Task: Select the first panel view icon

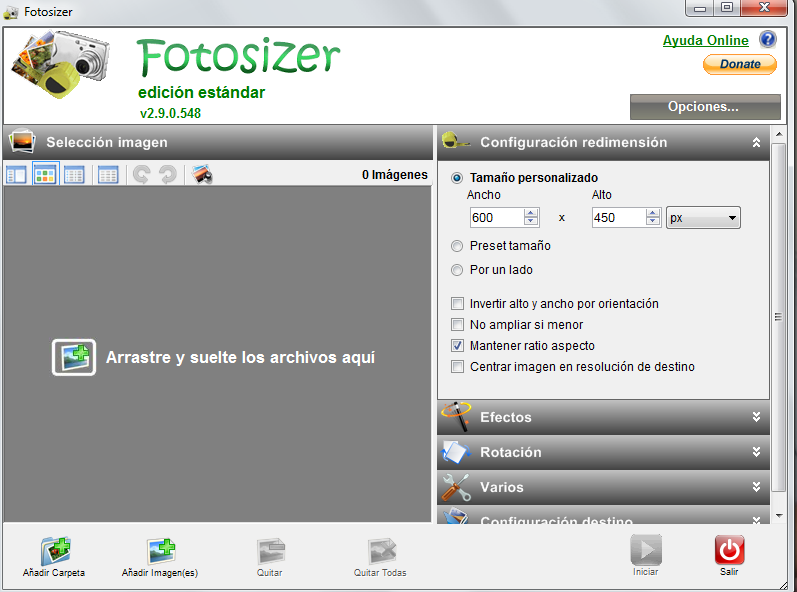Action: (x=16, y=175)
